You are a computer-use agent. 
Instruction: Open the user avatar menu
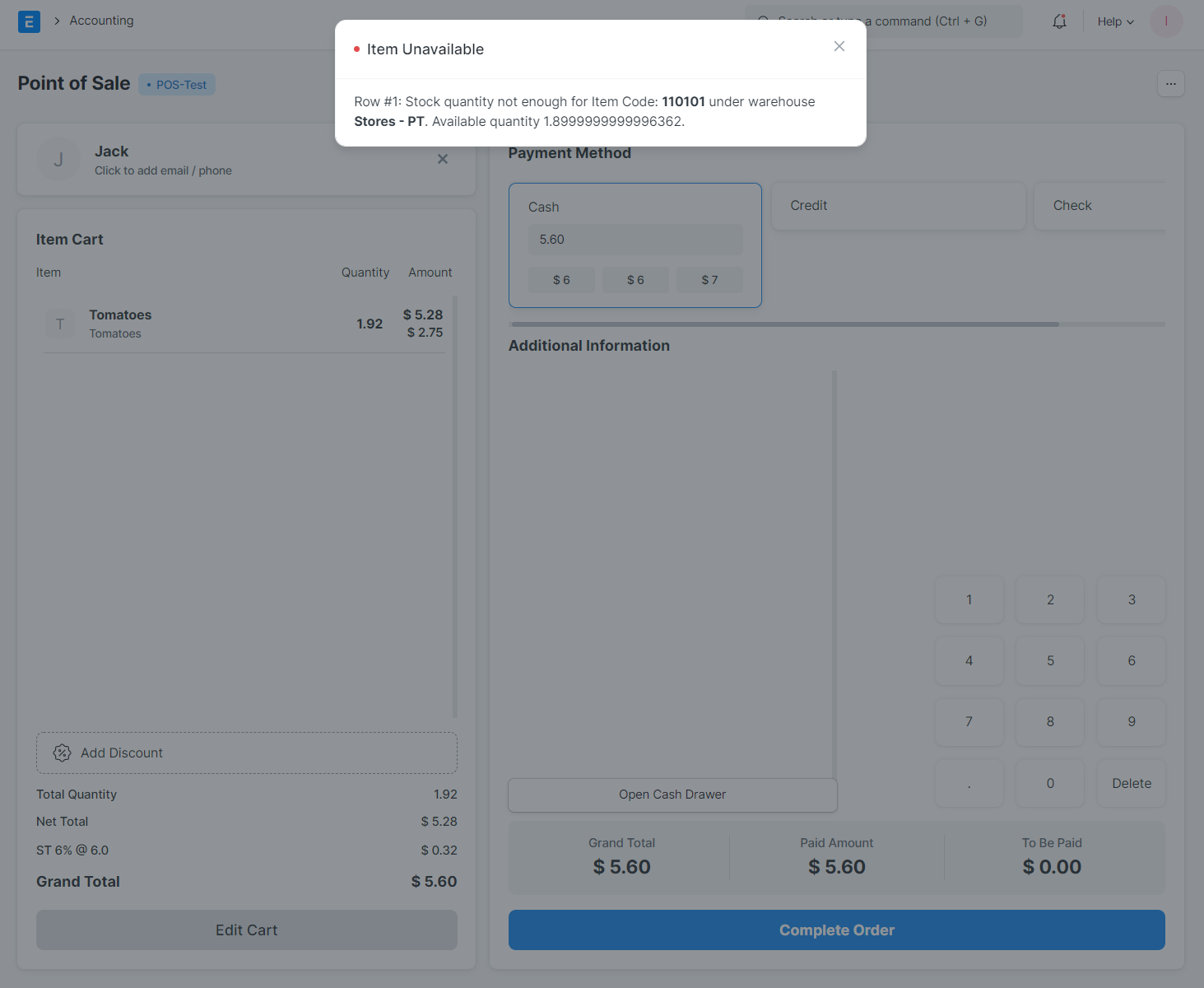[x=1165, y=21]
